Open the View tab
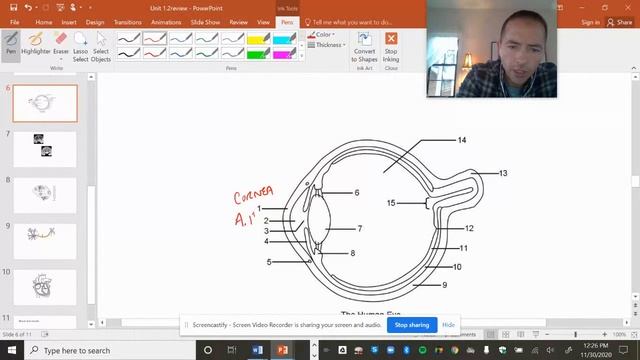640x360 pixels. coord(263,22)
